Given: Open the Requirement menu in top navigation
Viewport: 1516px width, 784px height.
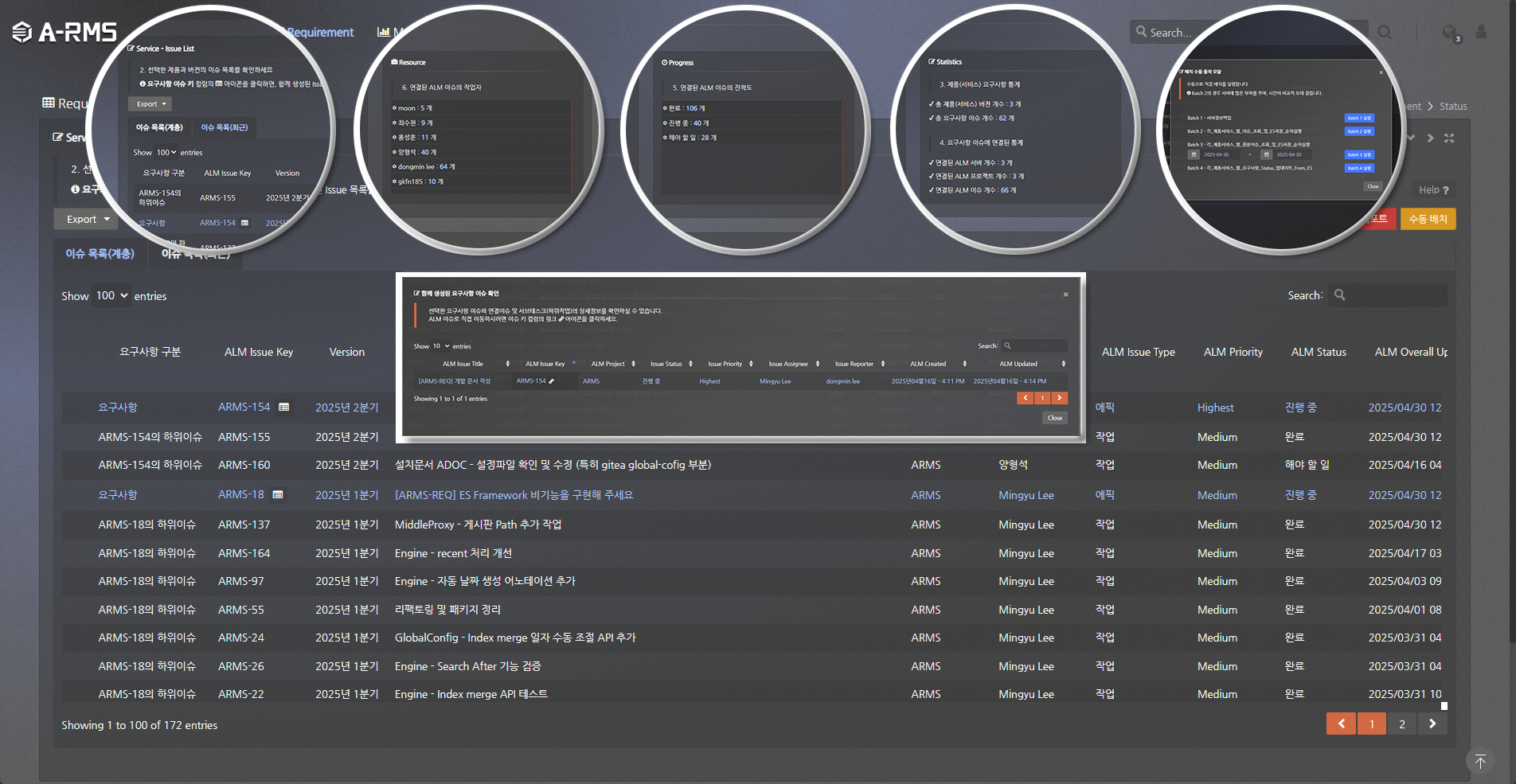Looking at the screenshot, I should click(x=320, y=33).
